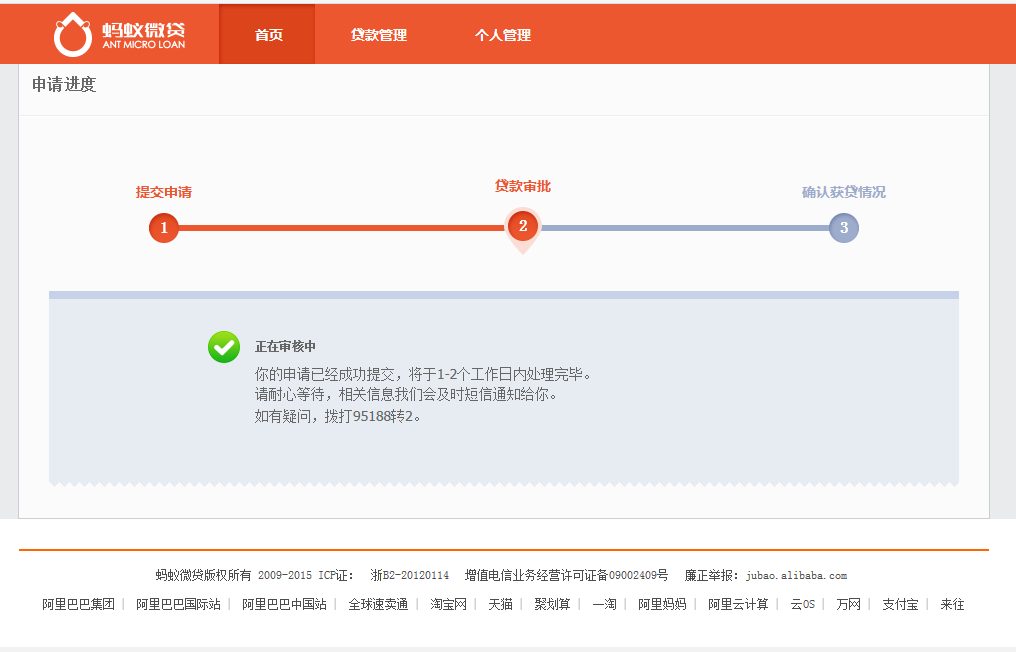
Task: Select step 1 circle in progress tracker
Action: [x=164, y=228]
